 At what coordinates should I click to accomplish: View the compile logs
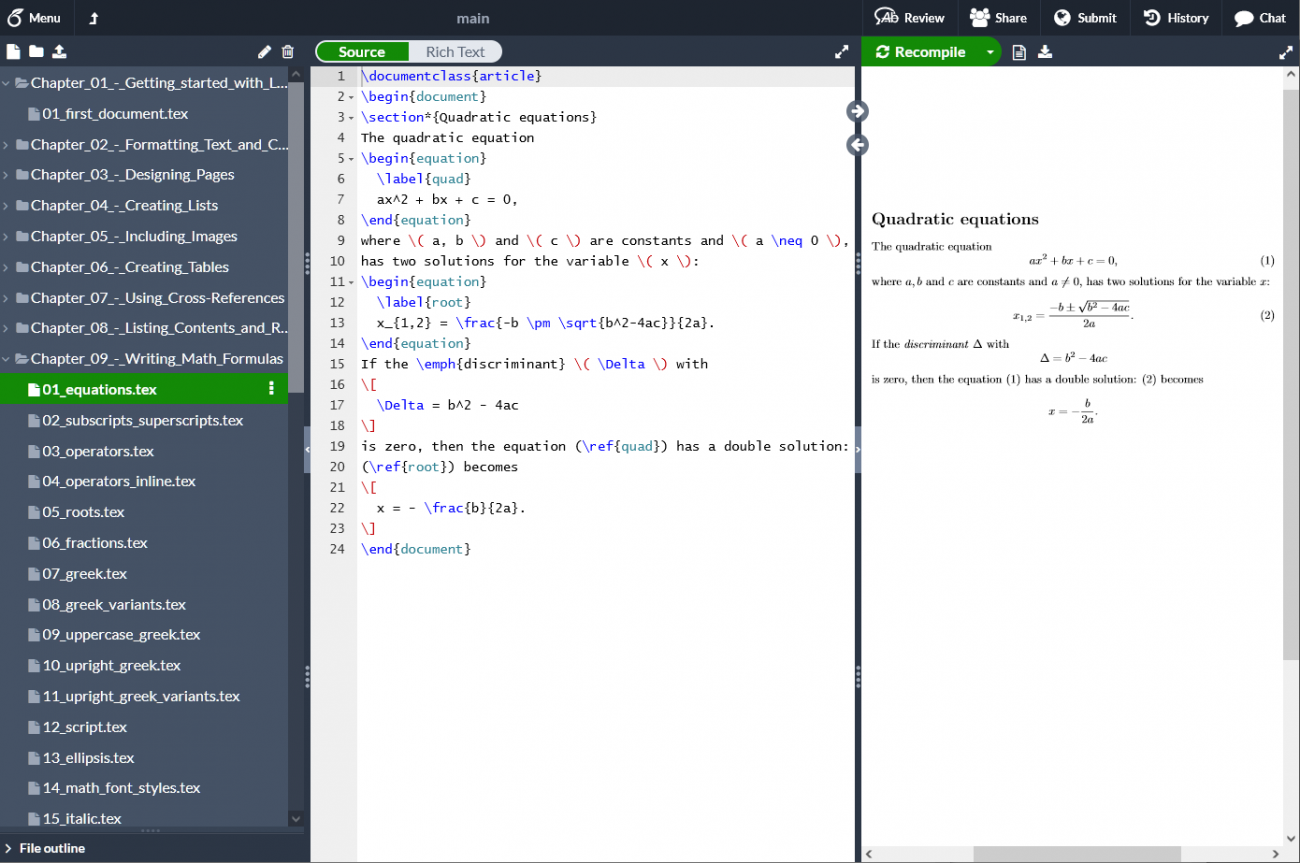click(1018, 51)
